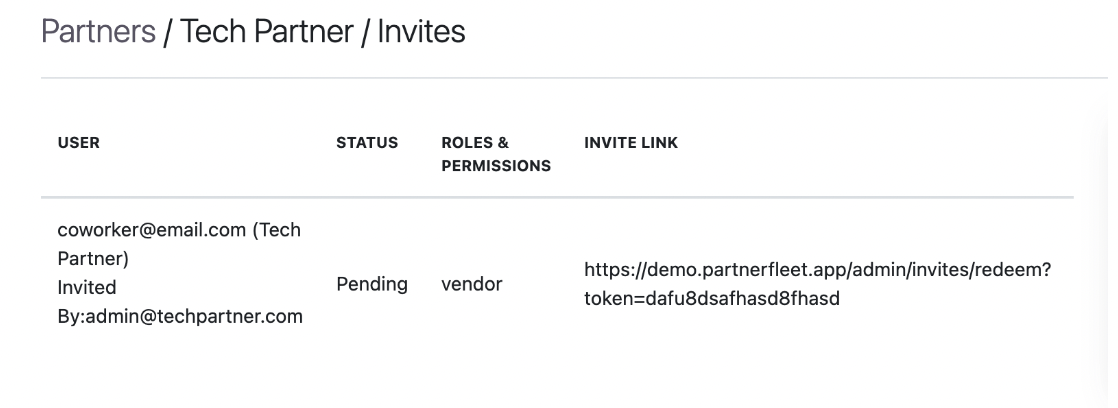Click the word Invited in the user cell
This screenshot has width=1118, height=408.
87,287
